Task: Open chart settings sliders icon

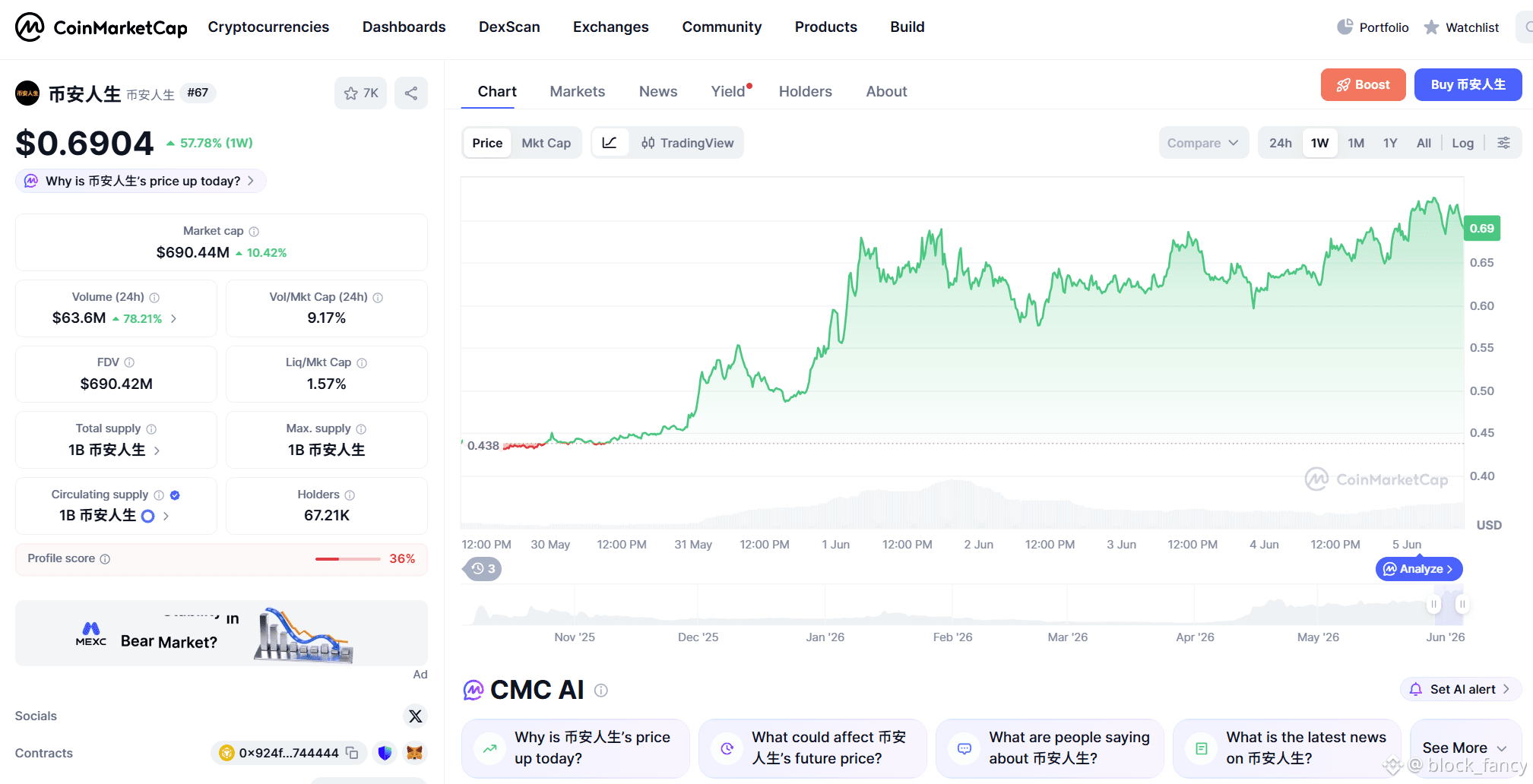Action: coord(1503,143)
